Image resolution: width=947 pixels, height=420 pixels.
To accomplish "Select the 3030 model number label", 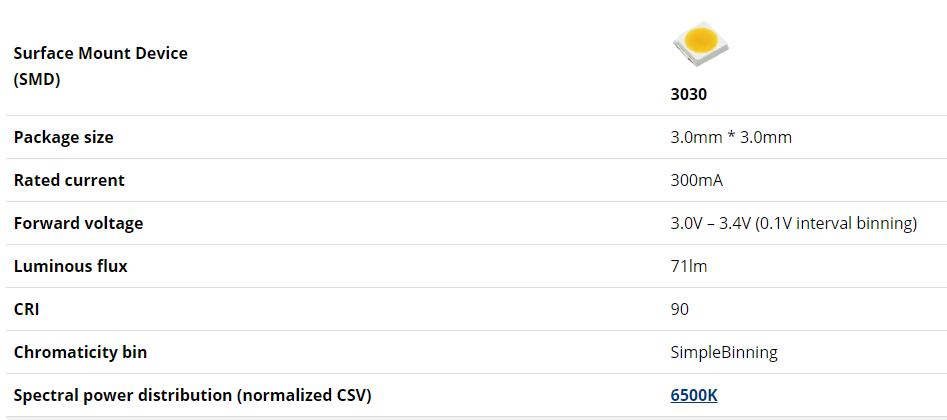I will (x=689, y=95).
